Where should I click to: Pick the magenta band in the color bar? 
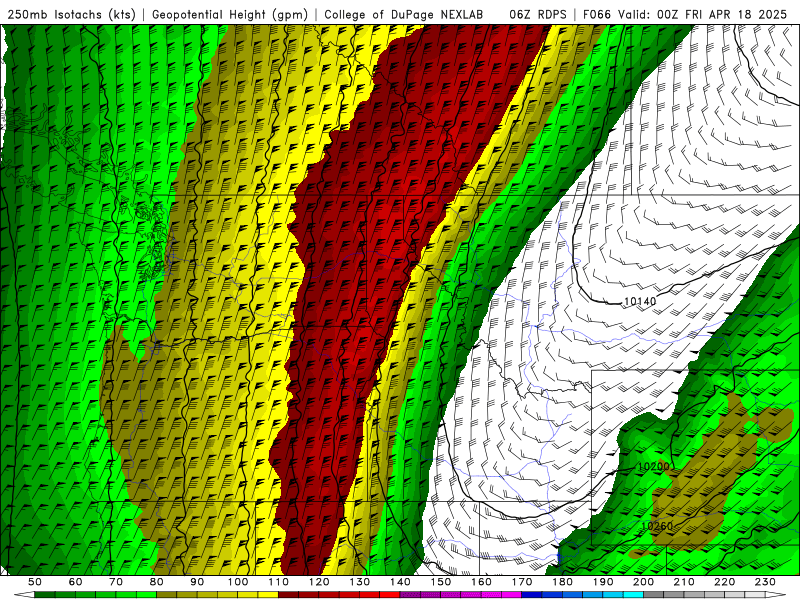pyautogui.click(x=511, y=594)
